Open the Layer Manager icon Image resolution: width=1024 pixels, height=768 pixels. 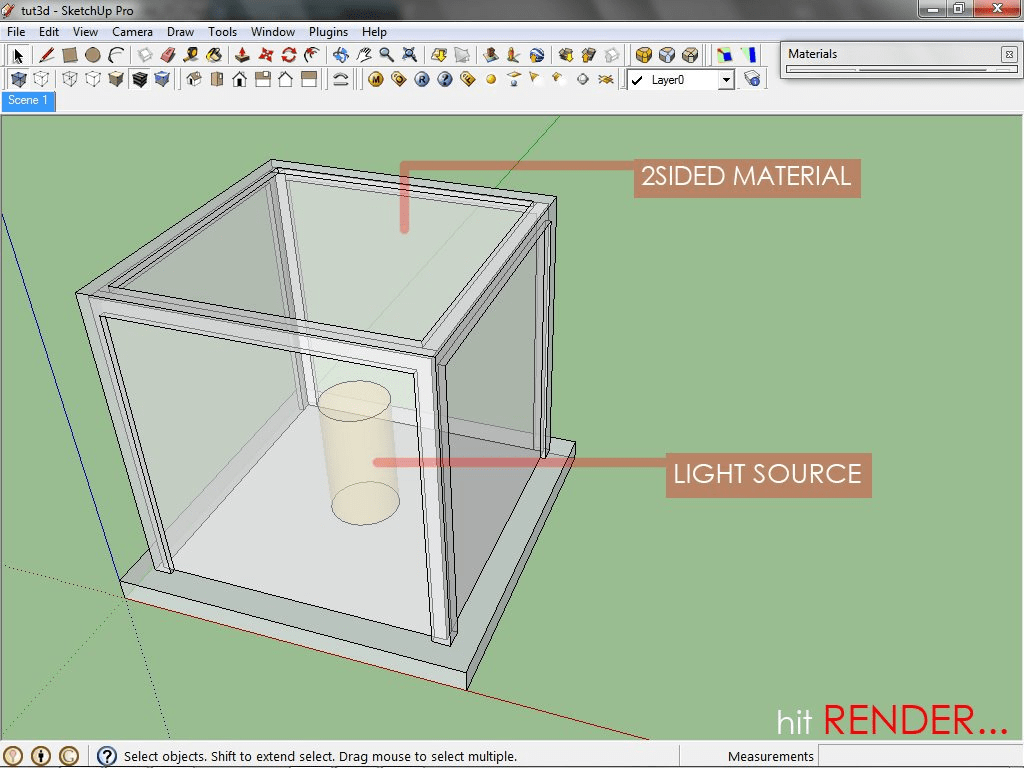pos(752,80)
